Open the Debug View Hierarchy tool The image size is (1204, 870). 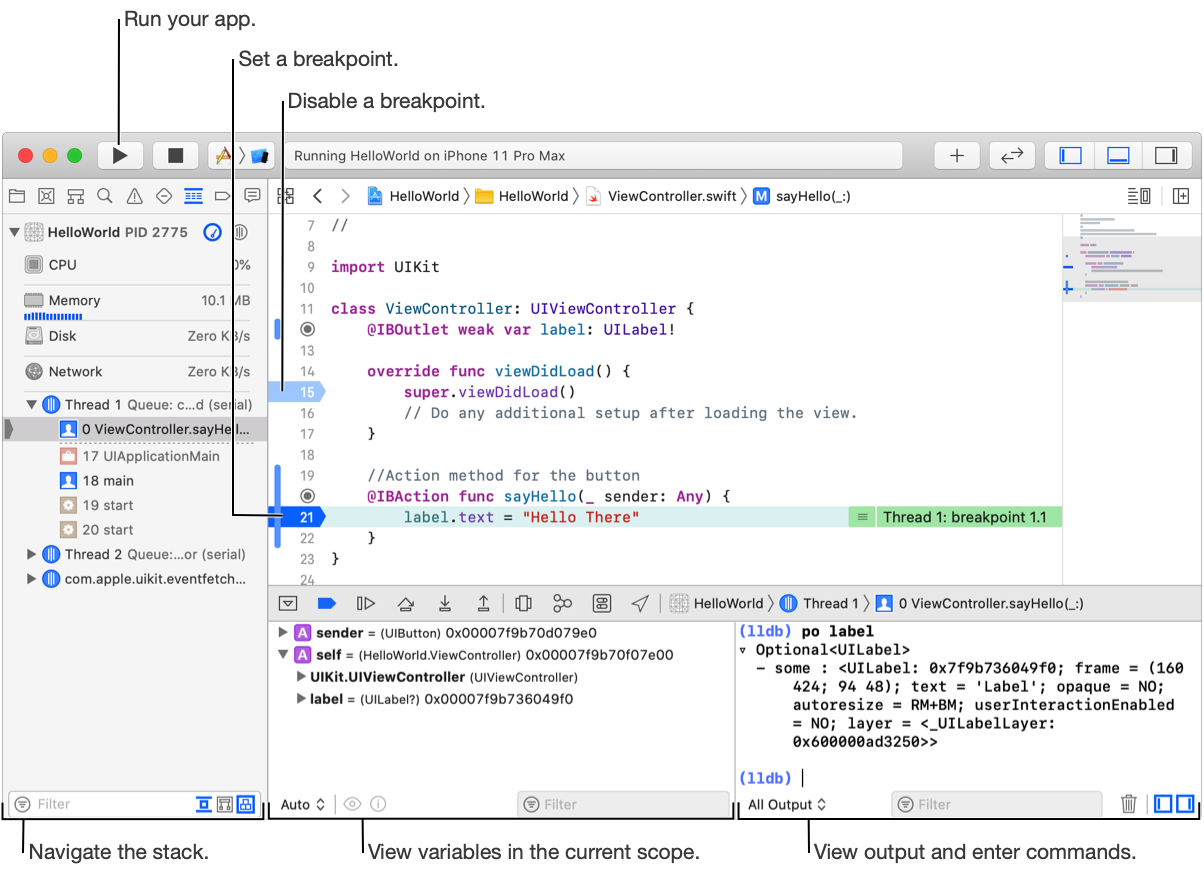tap(523, 603)
